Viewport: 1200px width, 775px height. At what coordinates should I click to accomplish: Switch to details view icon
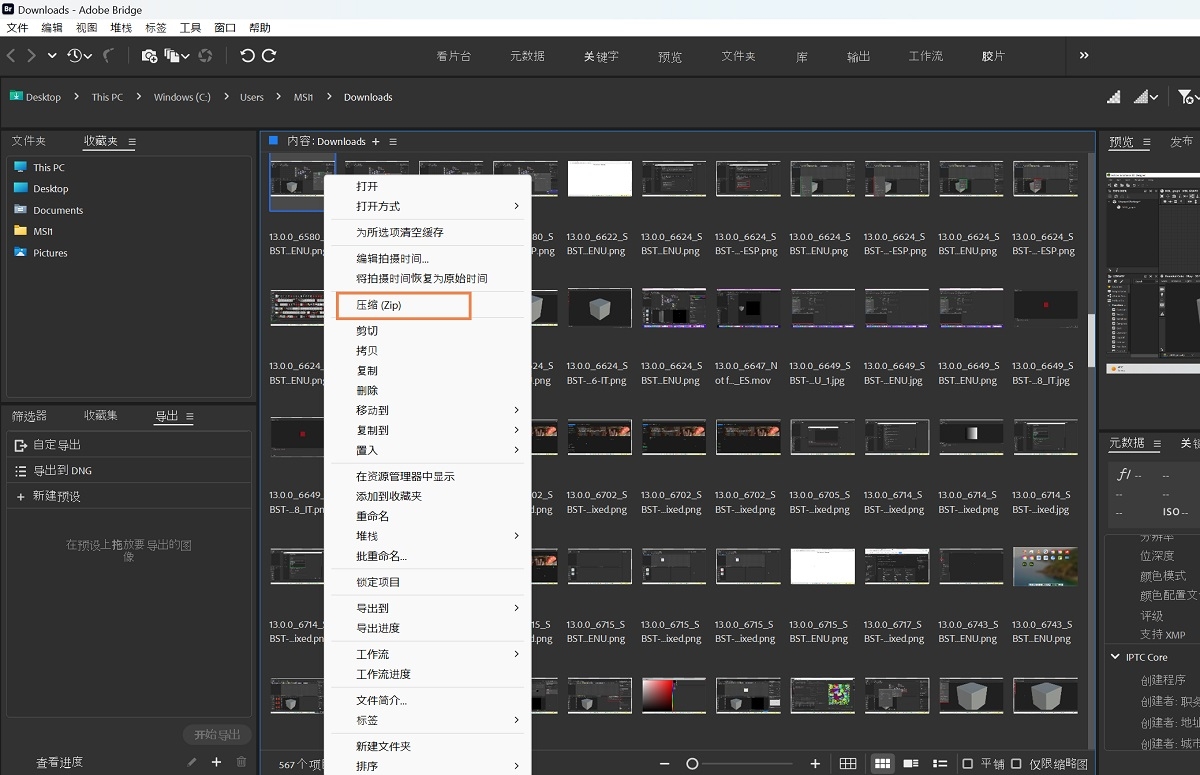[910, 763]
